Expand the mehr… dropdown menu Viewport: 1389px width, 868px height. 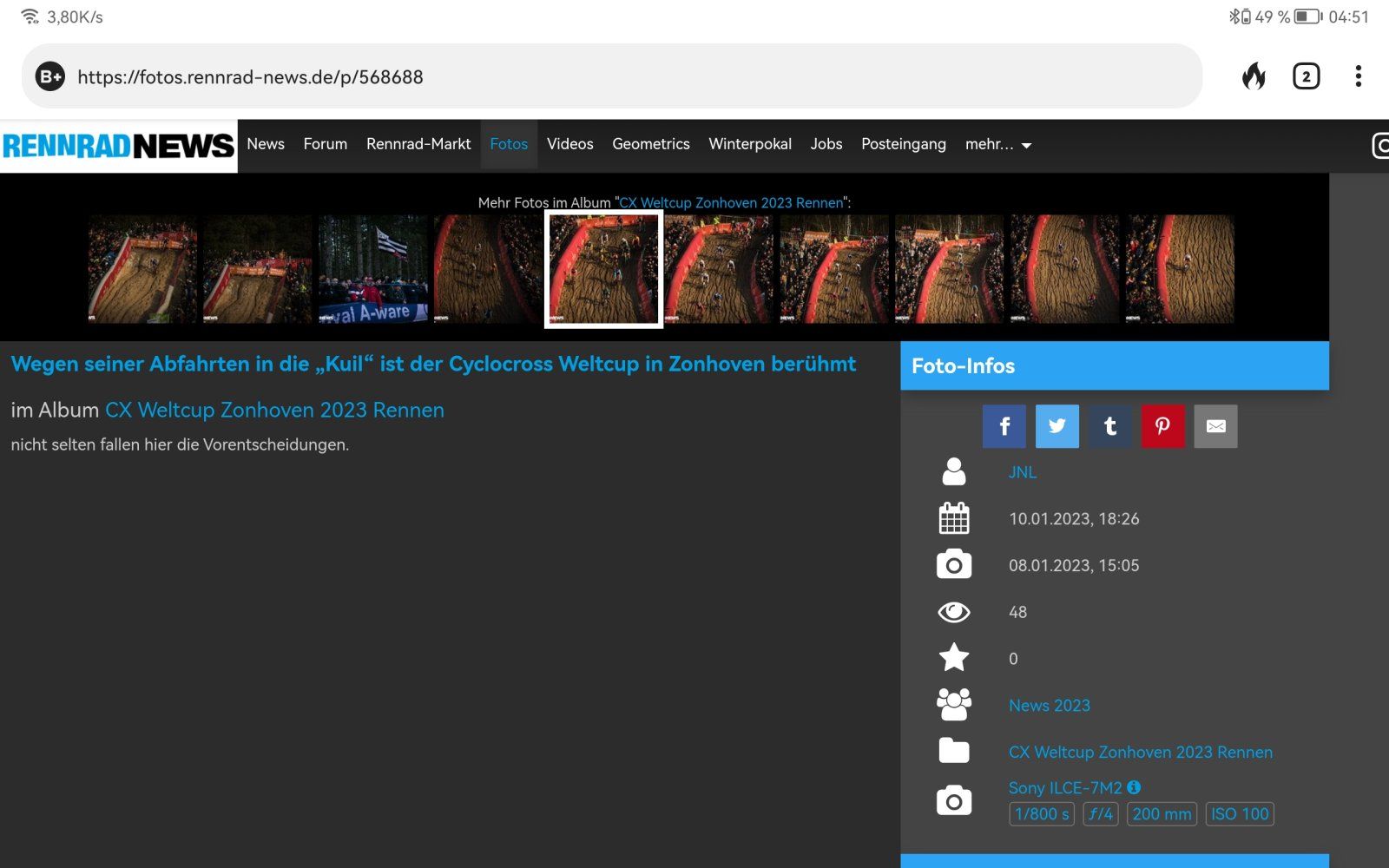(997, 145)
